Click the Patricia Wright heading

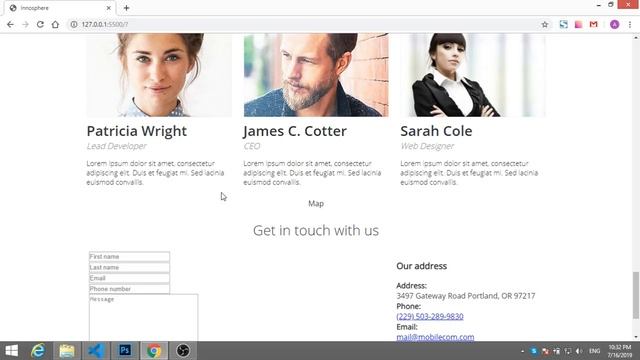137,131
